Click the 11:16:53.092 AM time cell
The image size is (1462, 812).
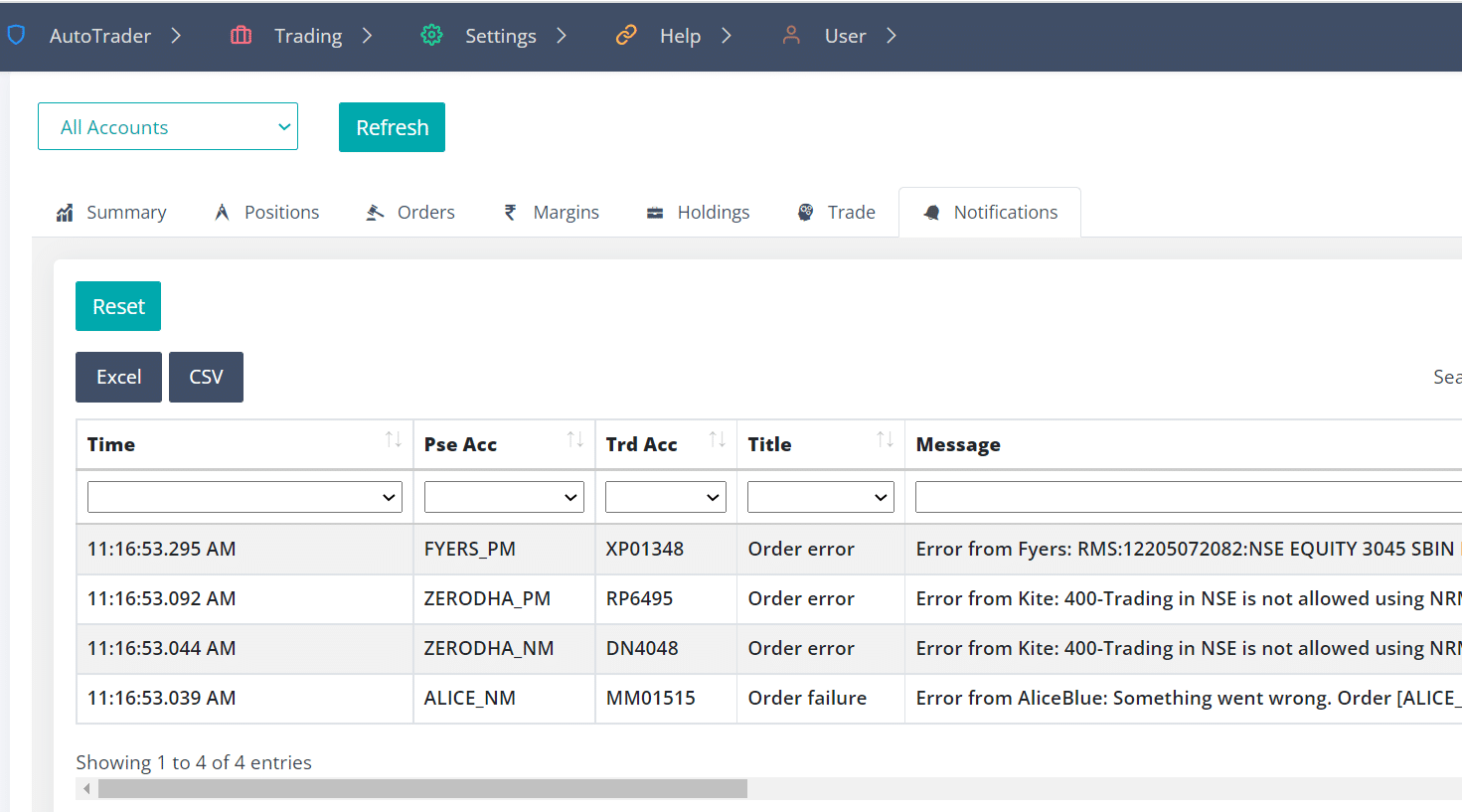[x=244, y=598]
